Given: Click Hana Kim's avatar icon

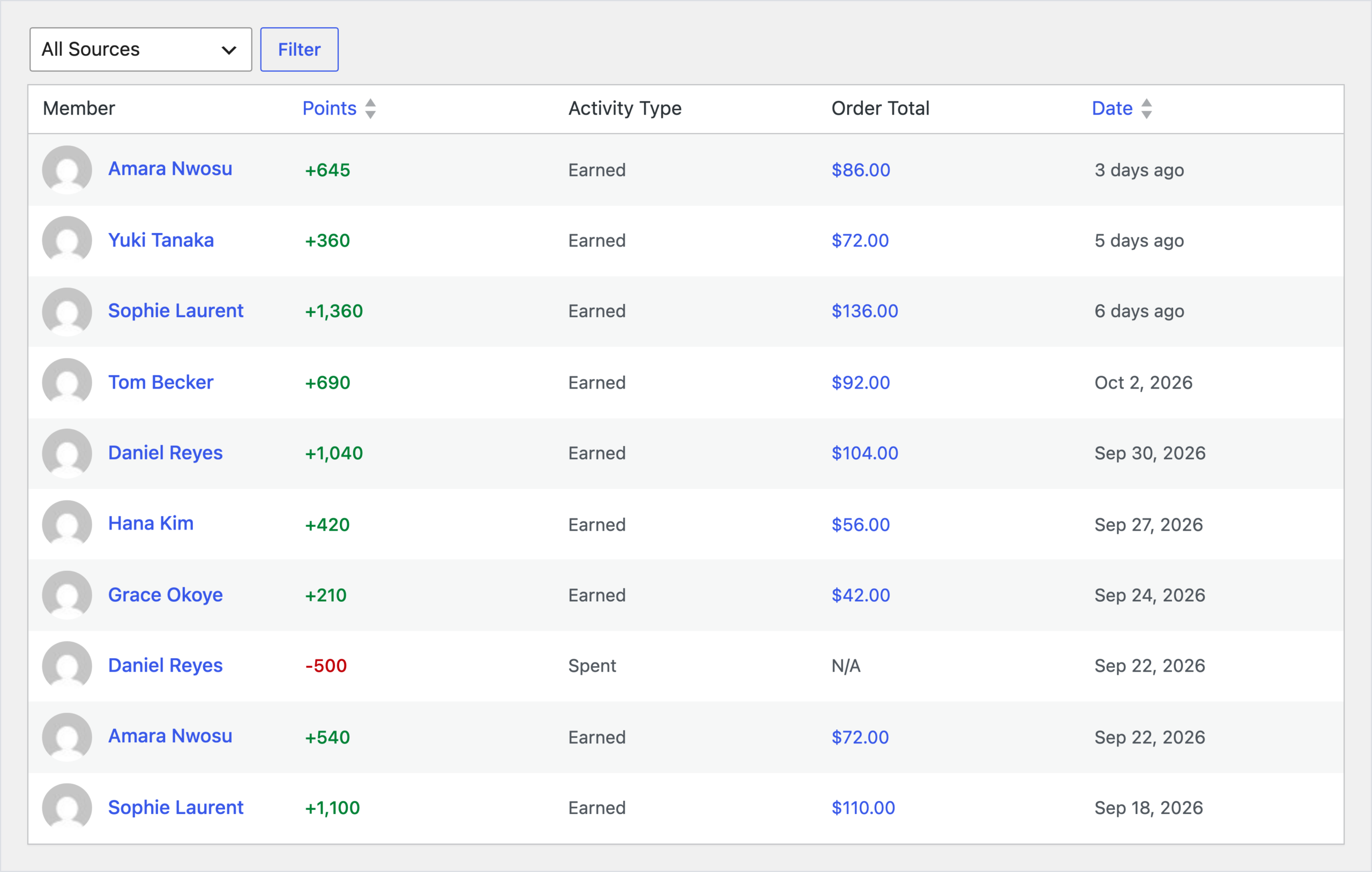Looking at the screenshot, I should point(67,524).
